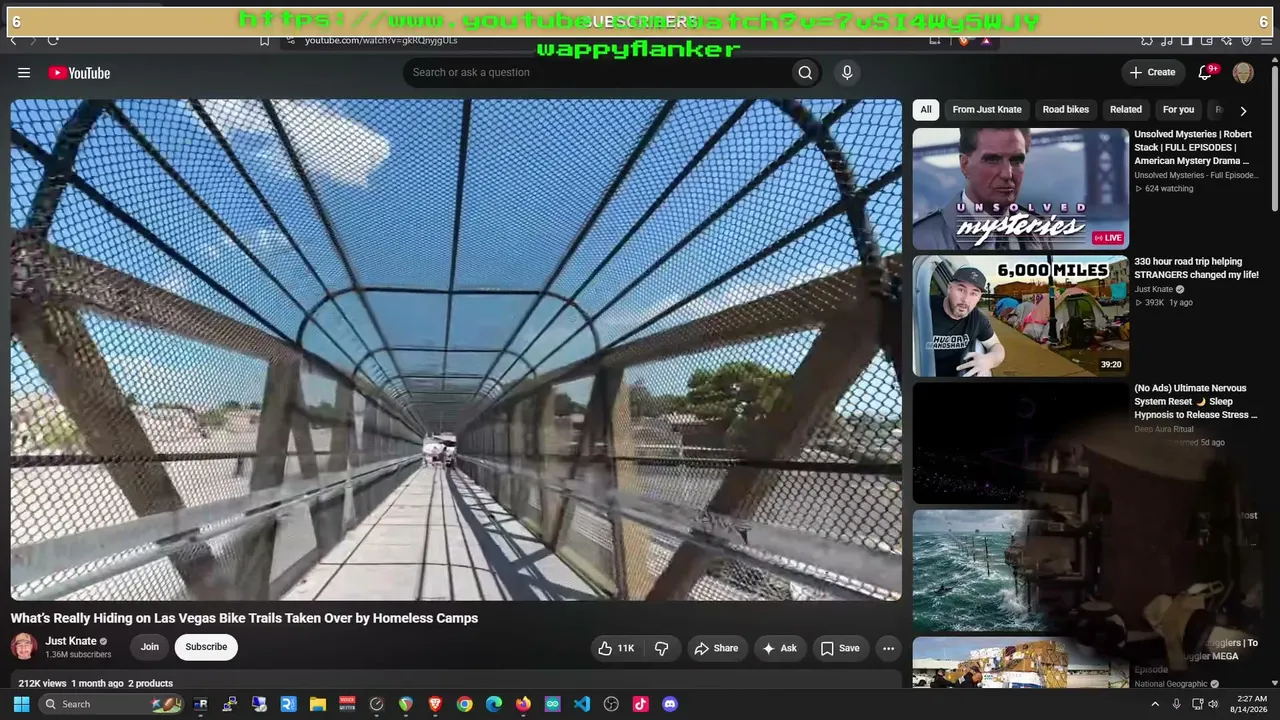The width and height of the screenshot is (1280, 720).
Task: Launch Google Chrome from the taskbar
Action: (464, 704)
